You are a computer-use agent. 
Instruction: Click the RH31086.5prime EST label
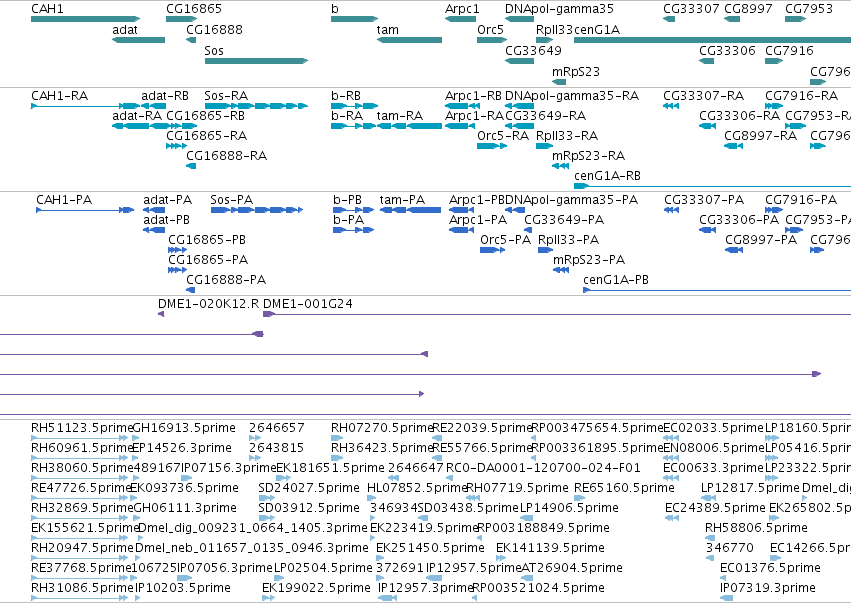[82, 588]
